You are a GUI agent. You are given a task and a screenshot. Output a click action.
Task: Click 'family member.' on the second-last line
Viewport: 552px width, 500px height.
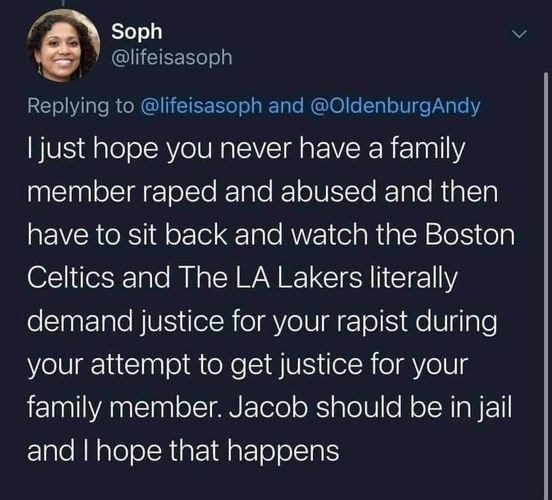coord(125,407)
